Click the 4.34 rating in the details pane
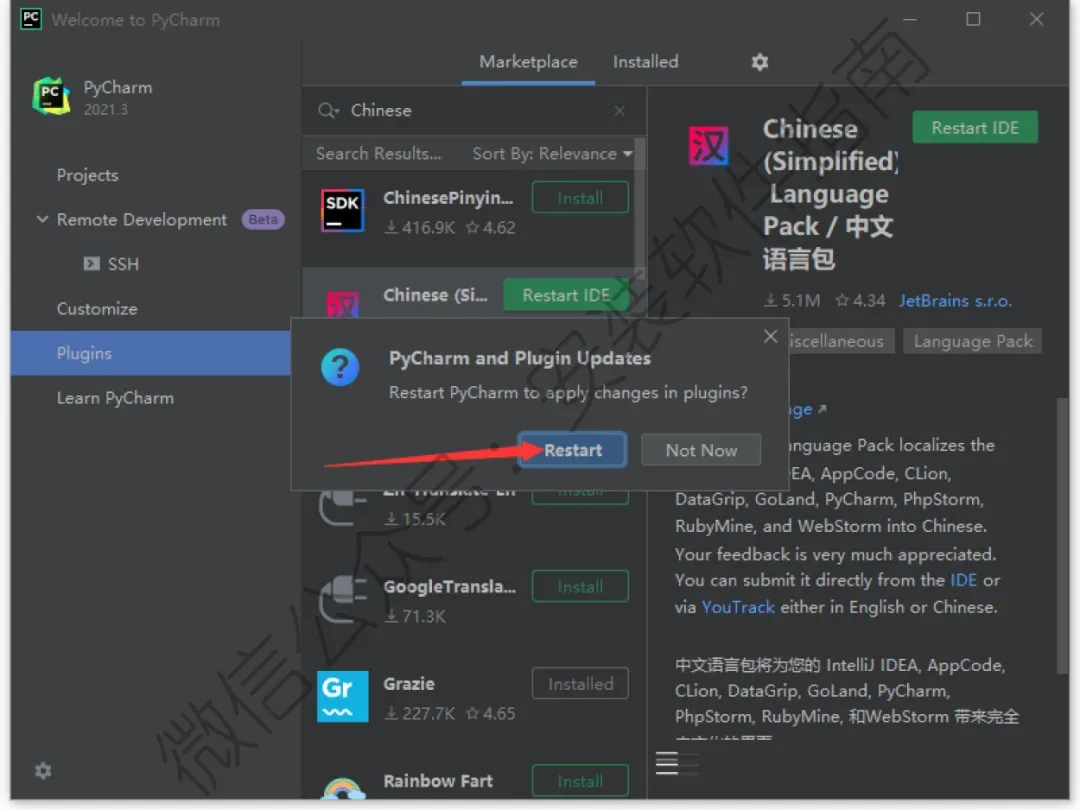This screenshot has height=810, width=1080. coord(860,300)
